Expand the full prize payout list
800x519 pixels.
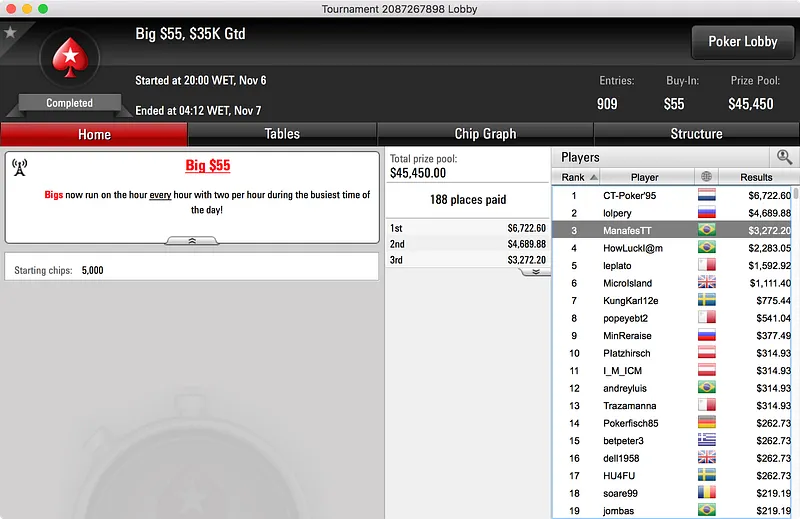click(x=536, y=272)
